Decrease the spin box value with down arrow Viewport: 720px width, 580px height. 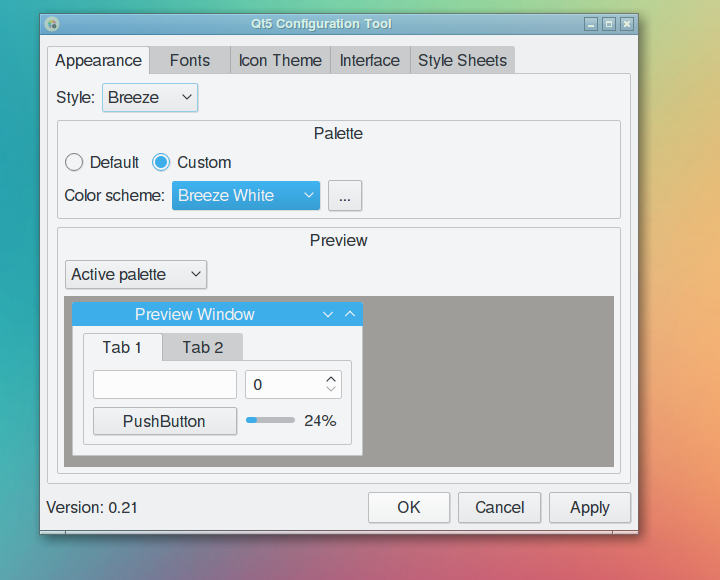[331, 389]
